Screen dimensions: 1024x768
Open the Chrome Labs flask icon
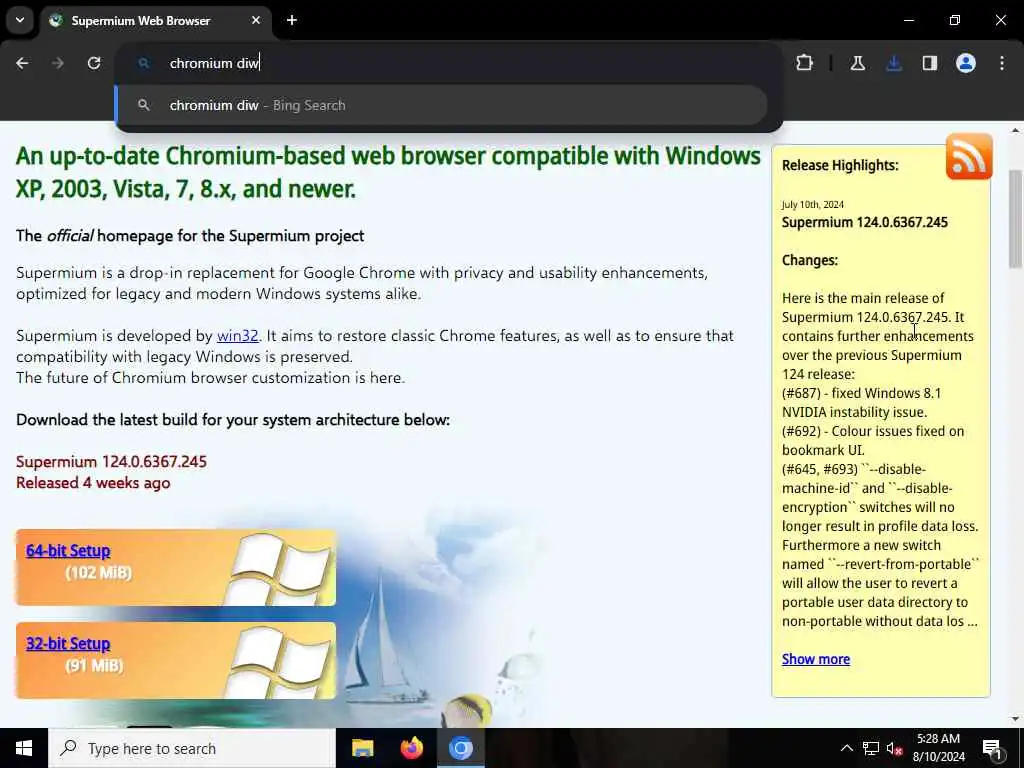coord(858,63)
